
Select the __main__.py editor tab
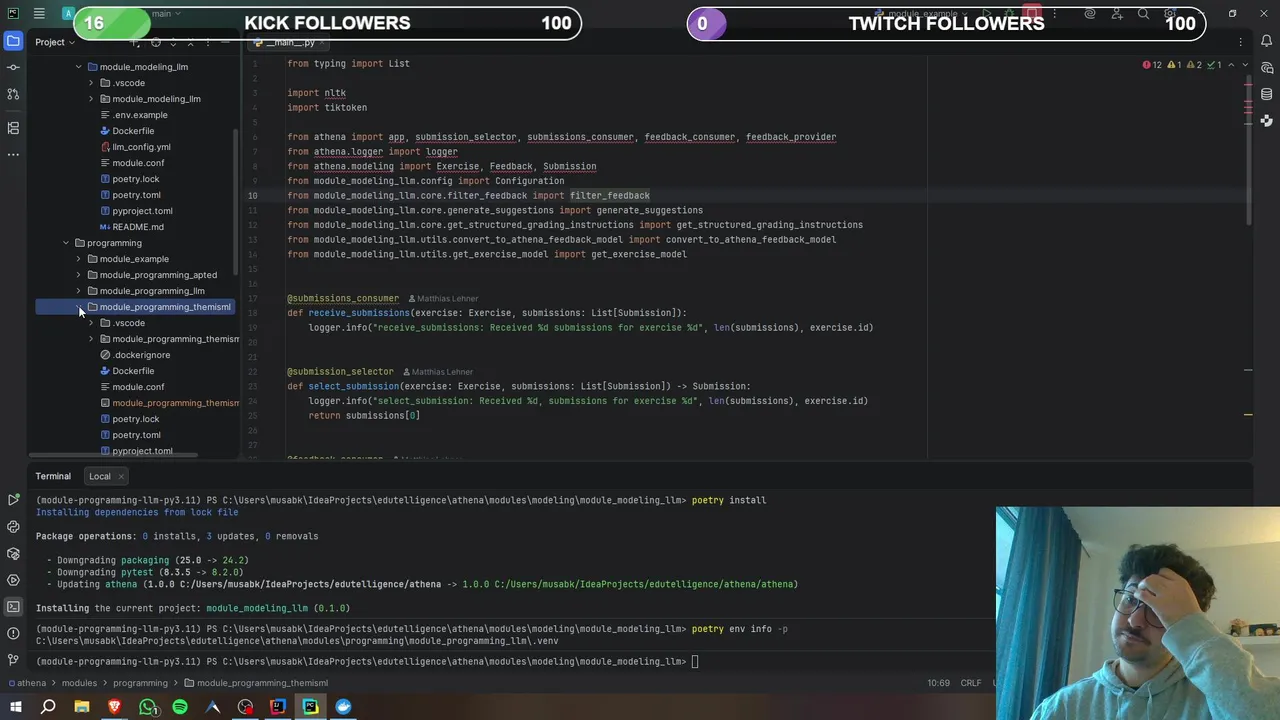coord(290,42)
